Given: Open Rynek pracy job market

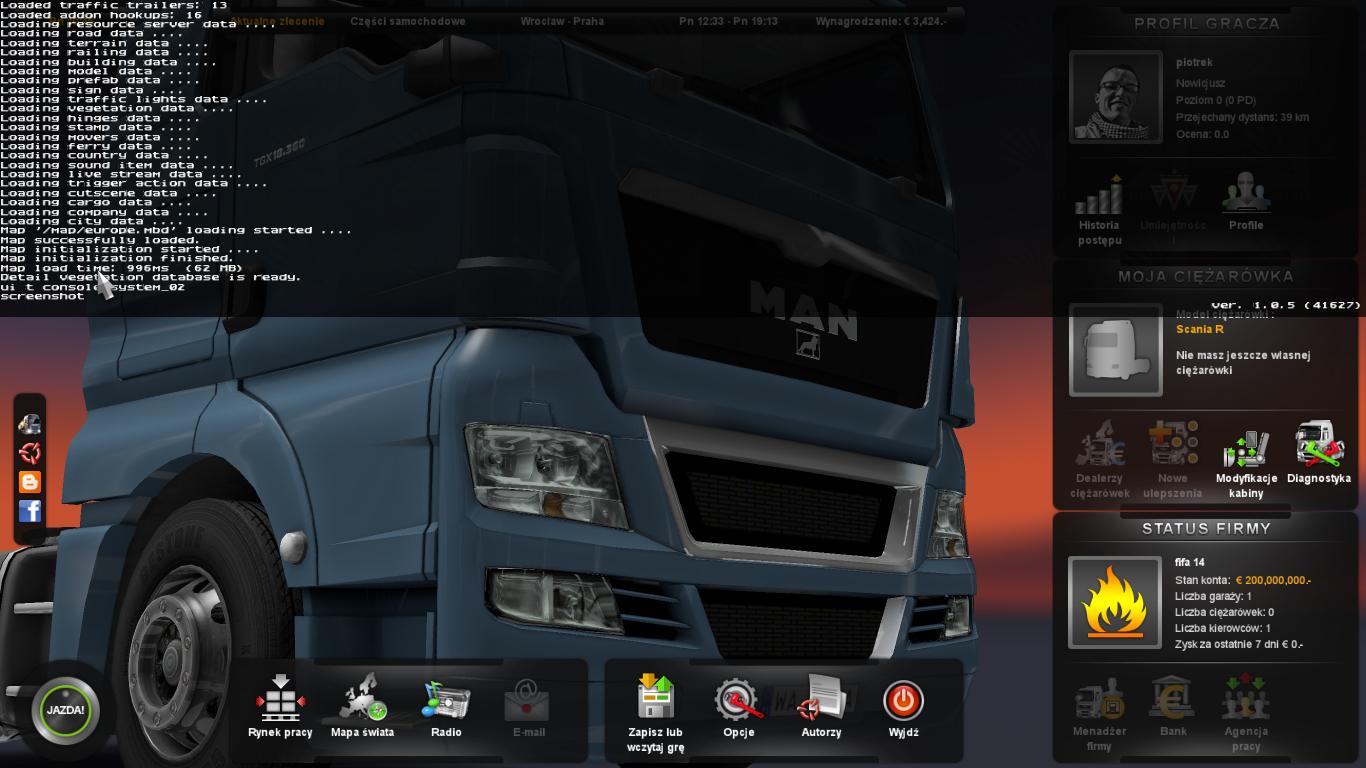Looking at the screenshot, I should (280, 699).
